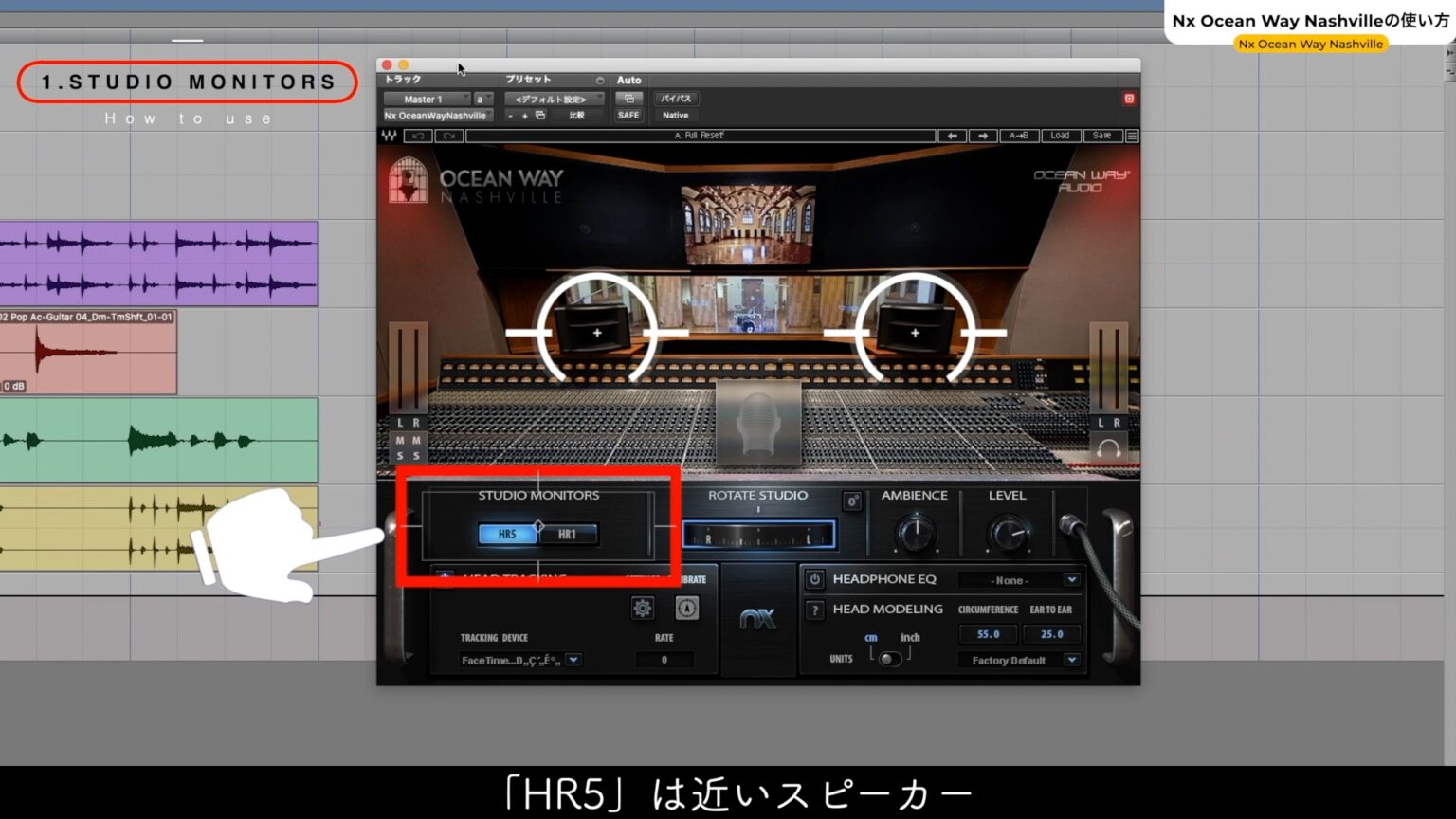Mute the right channel M button

(x=416, y=440)
